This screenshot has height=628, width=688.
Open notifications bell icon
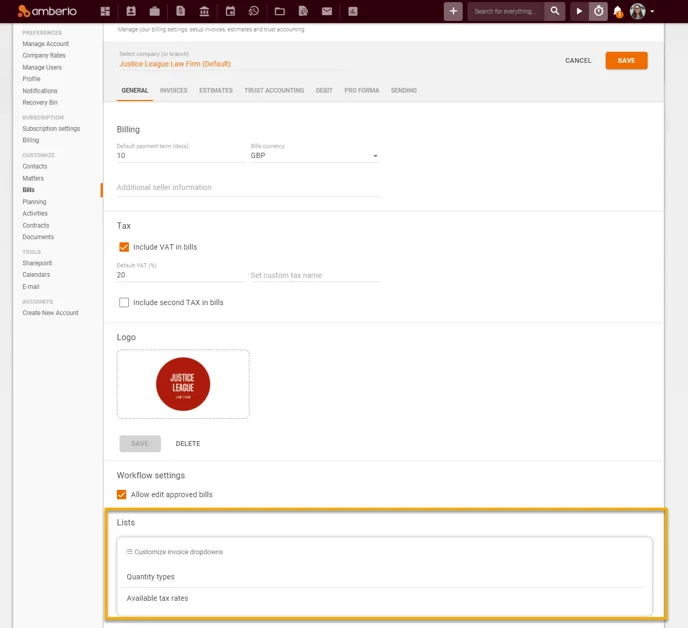(618, 11)
